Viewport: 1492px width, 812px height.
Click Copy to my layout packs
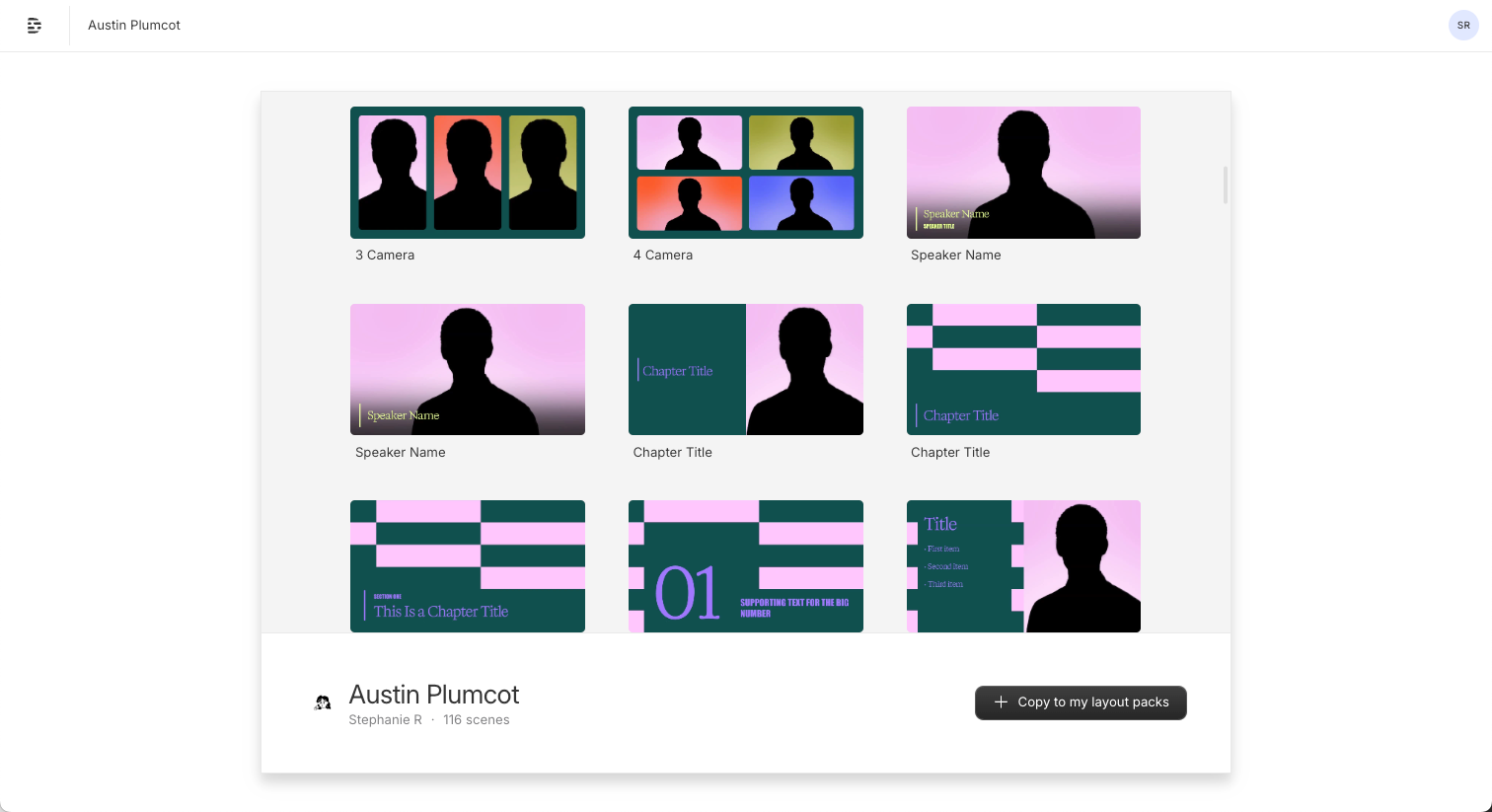click(1081, 702)
